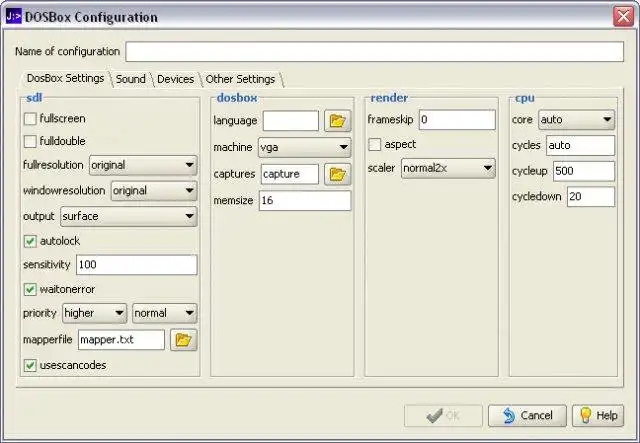Image resolution: width=640 pixels, height=443 pixels.
Task: Uncheck the waitonerror option
Action: pos(30,289)
